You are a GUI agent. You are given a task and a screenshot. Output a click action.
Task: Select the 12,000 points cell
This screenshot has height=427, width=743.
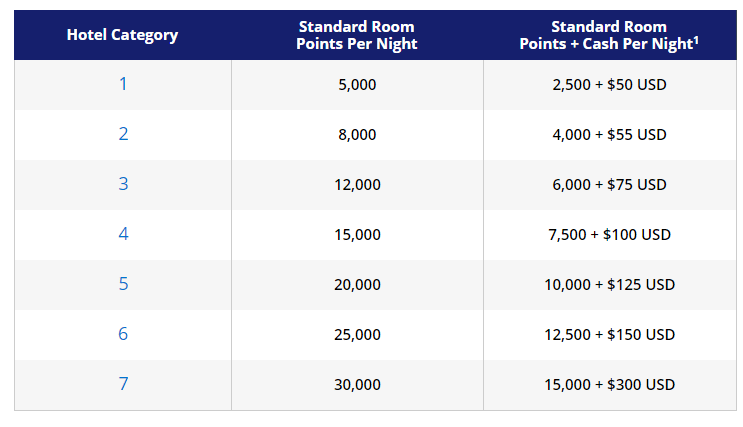coord(357,185)
